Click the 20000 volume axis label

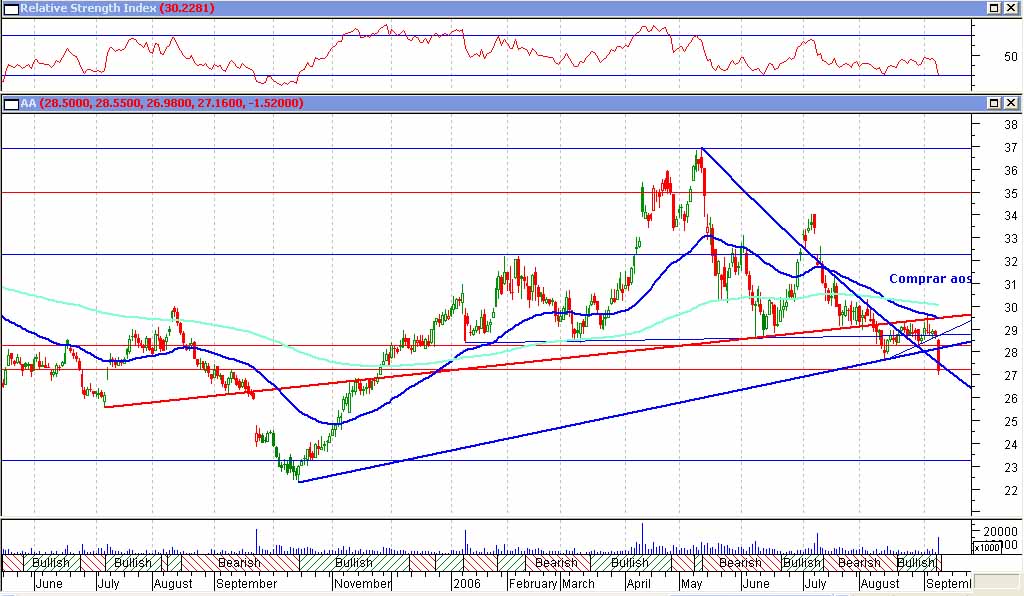coord(1000,532)
